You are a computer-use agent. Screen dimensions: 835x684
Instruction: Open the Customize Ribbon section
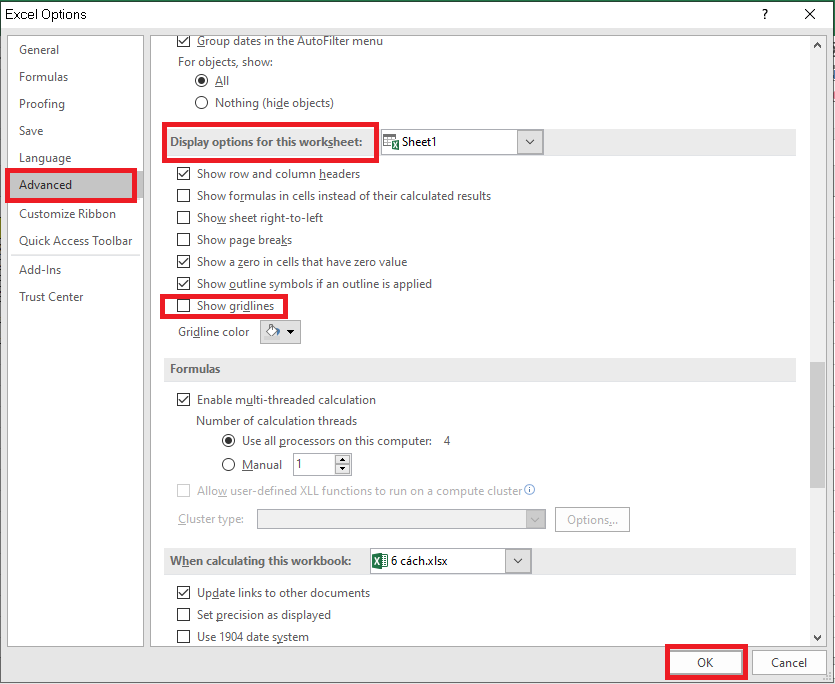click(x=67, y=213)
